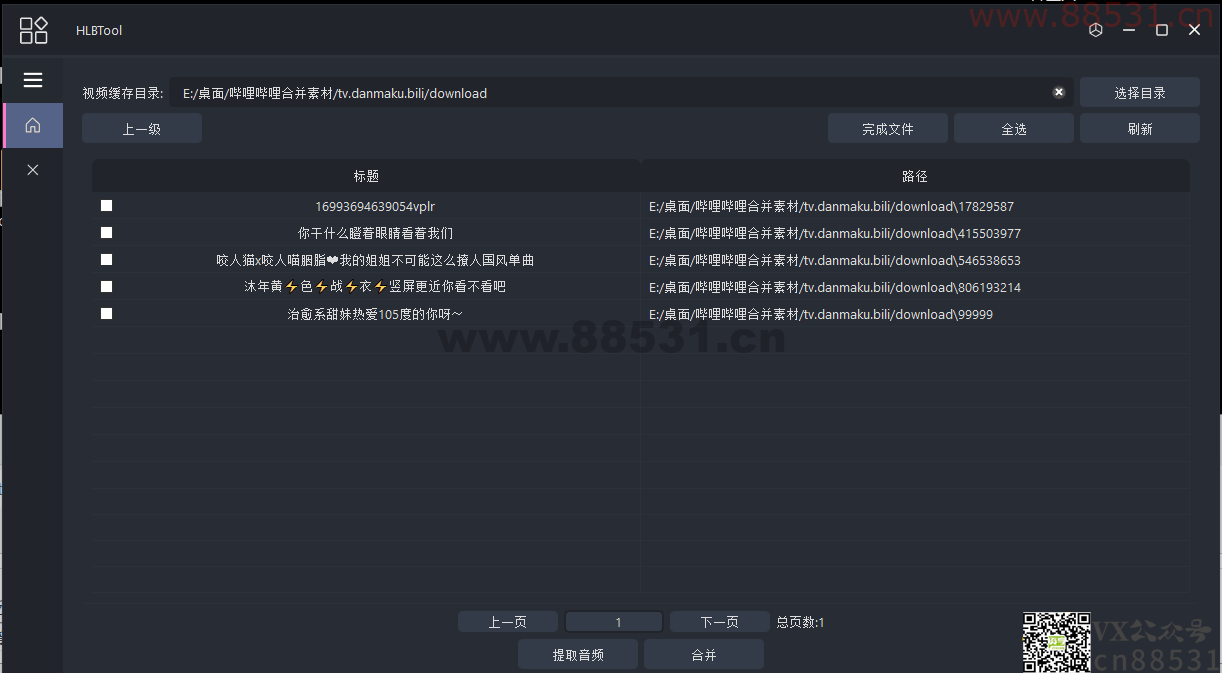Click the page number input field
Image resolution: width=1222 pixels, height=673 pixels.
pyautogui.click(x=614, y=622)
